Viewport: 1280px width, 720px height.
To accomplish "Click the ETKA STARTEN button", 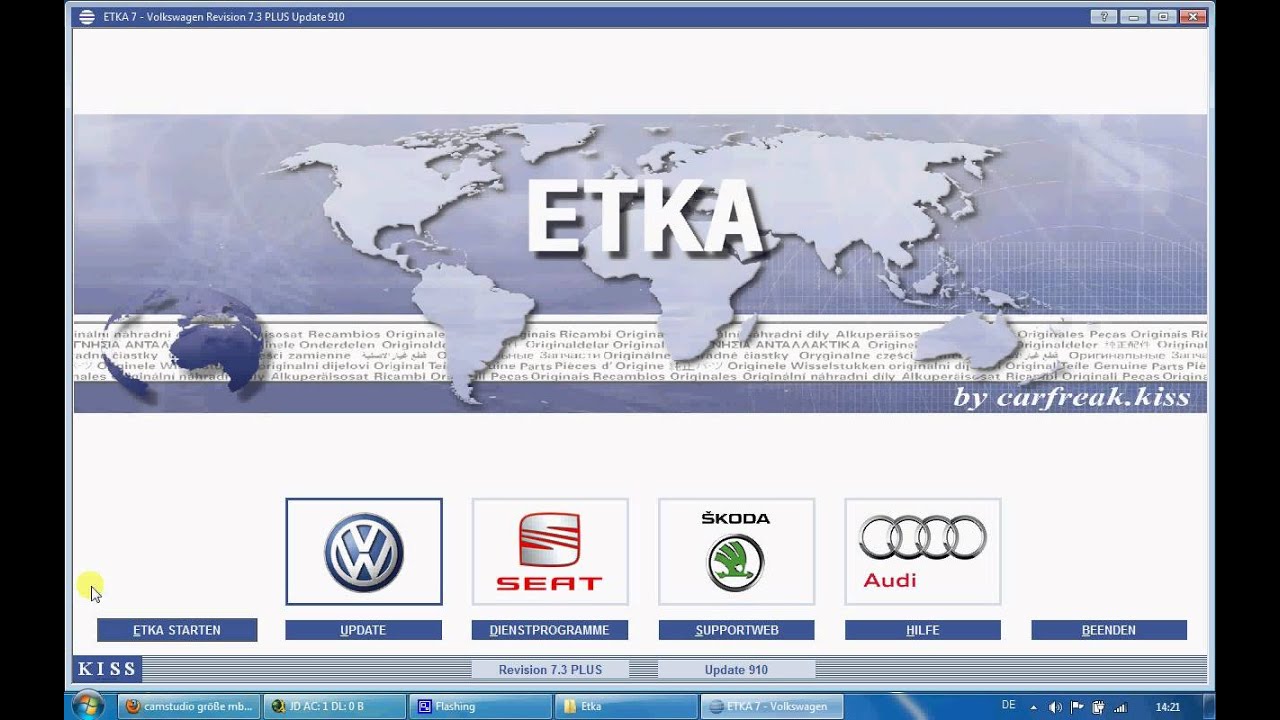I will tap(177, 630).
